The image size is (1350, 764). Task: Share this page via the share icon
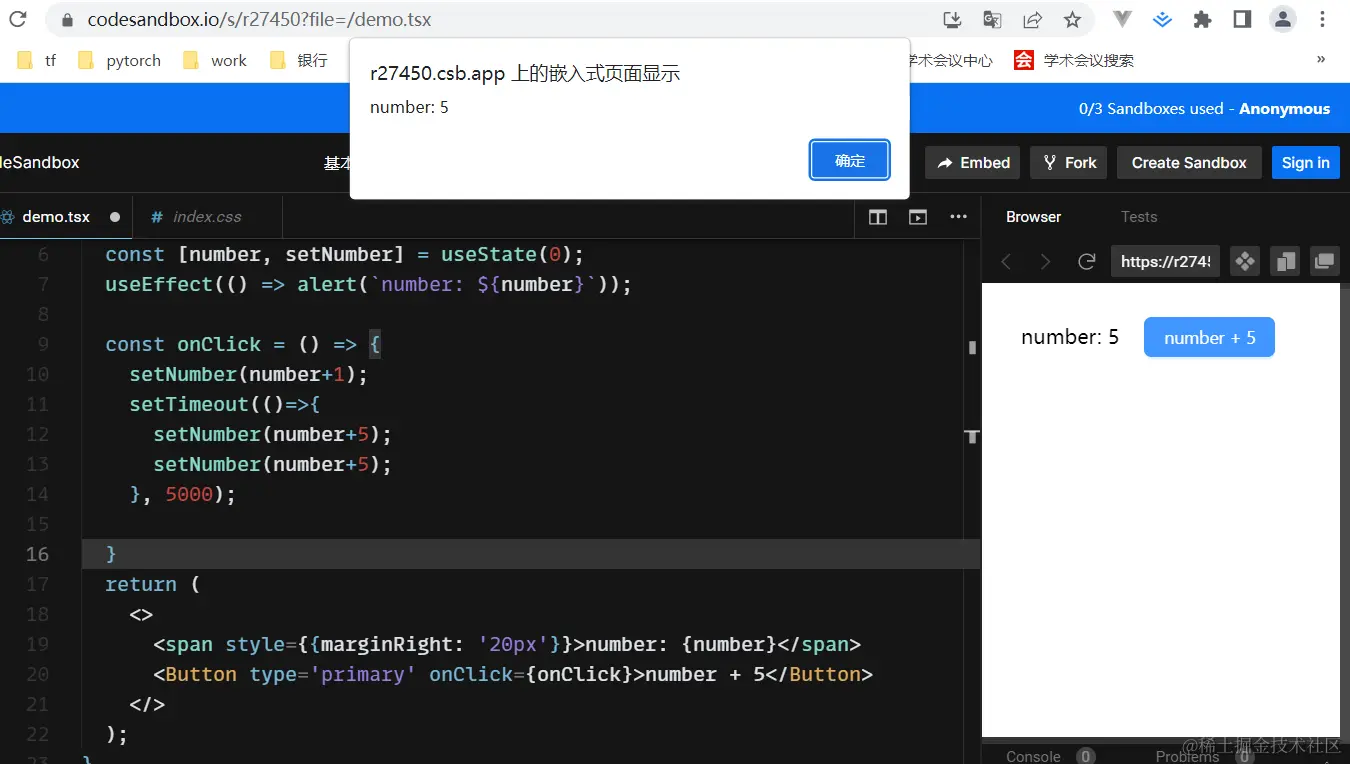(1032, 19)
